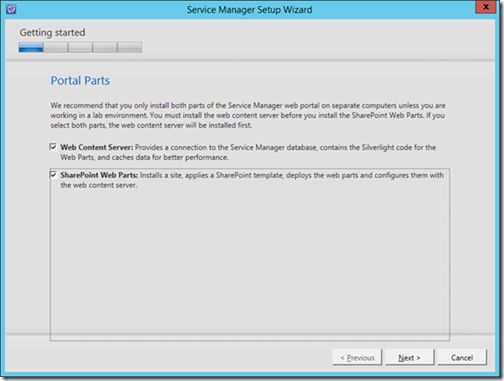This screenshot has width=504, height=381.
Task: Select the bold Web Content Server label
Action: pos(97,147)
